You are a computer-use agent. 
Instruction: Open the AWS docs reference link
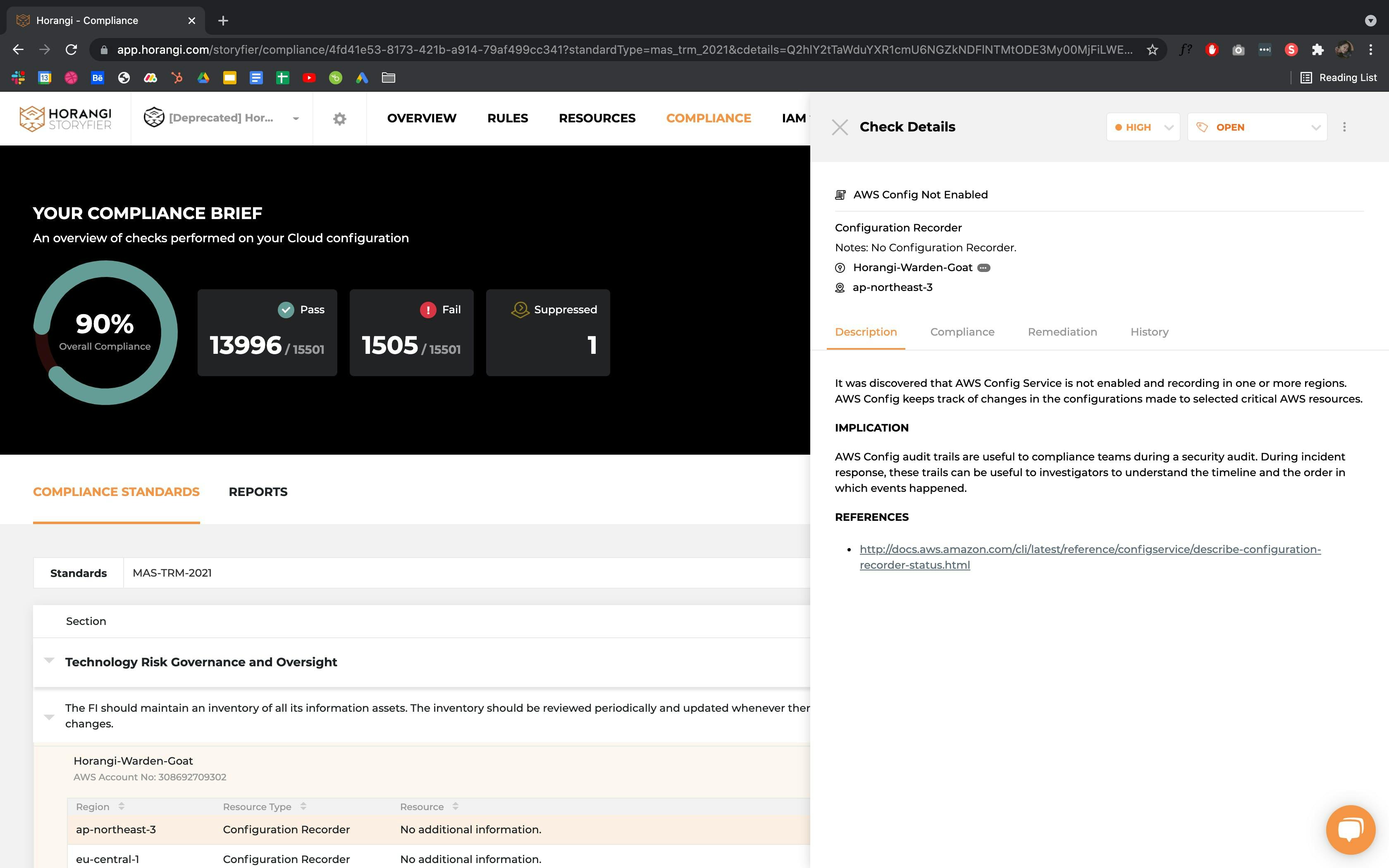click(1090, 557)
